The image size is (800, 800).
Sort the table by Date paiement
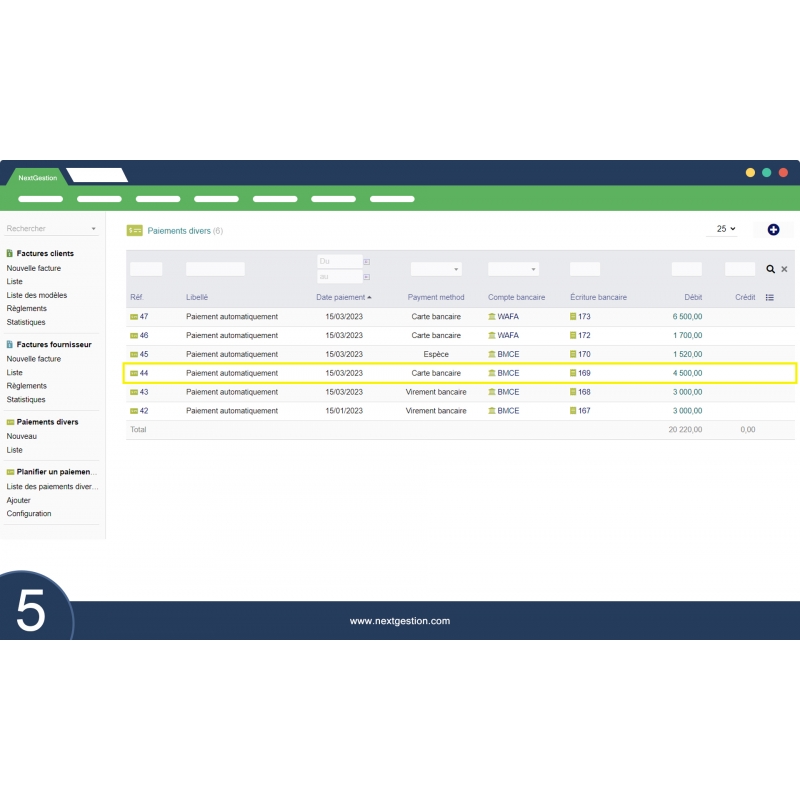[x=340, y=297]
